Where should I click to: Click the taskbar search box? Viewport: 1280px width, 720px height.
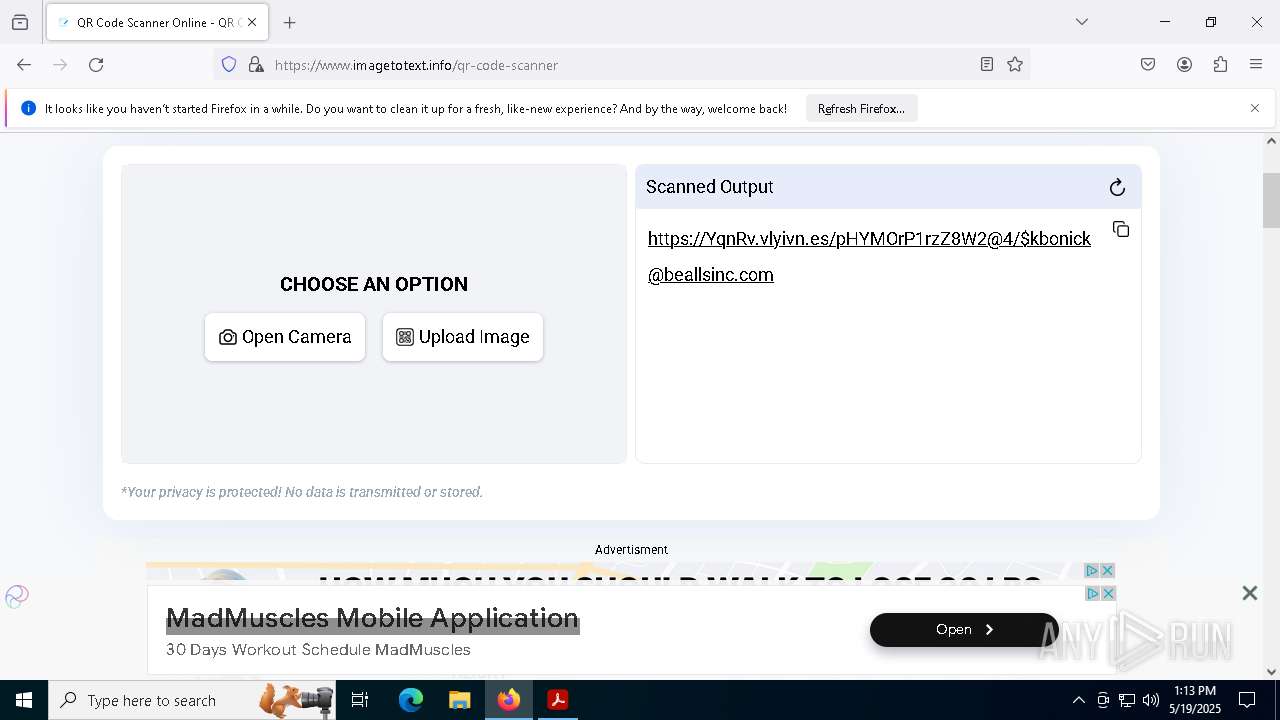192,700
